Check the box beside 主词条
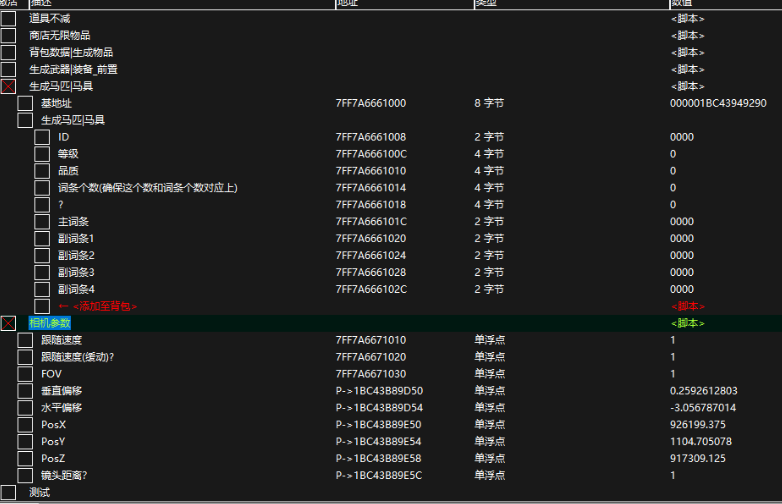782x504 pixels. point(42,222)
